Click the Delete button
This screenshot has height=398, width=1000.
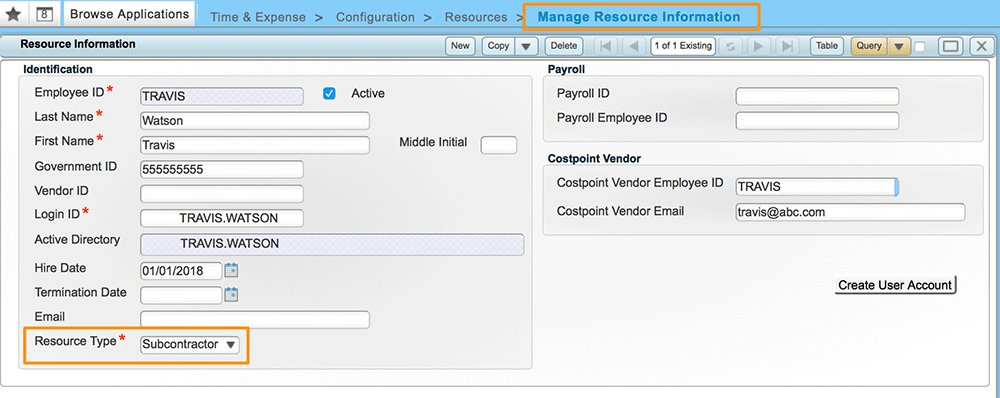coord(564,46)
